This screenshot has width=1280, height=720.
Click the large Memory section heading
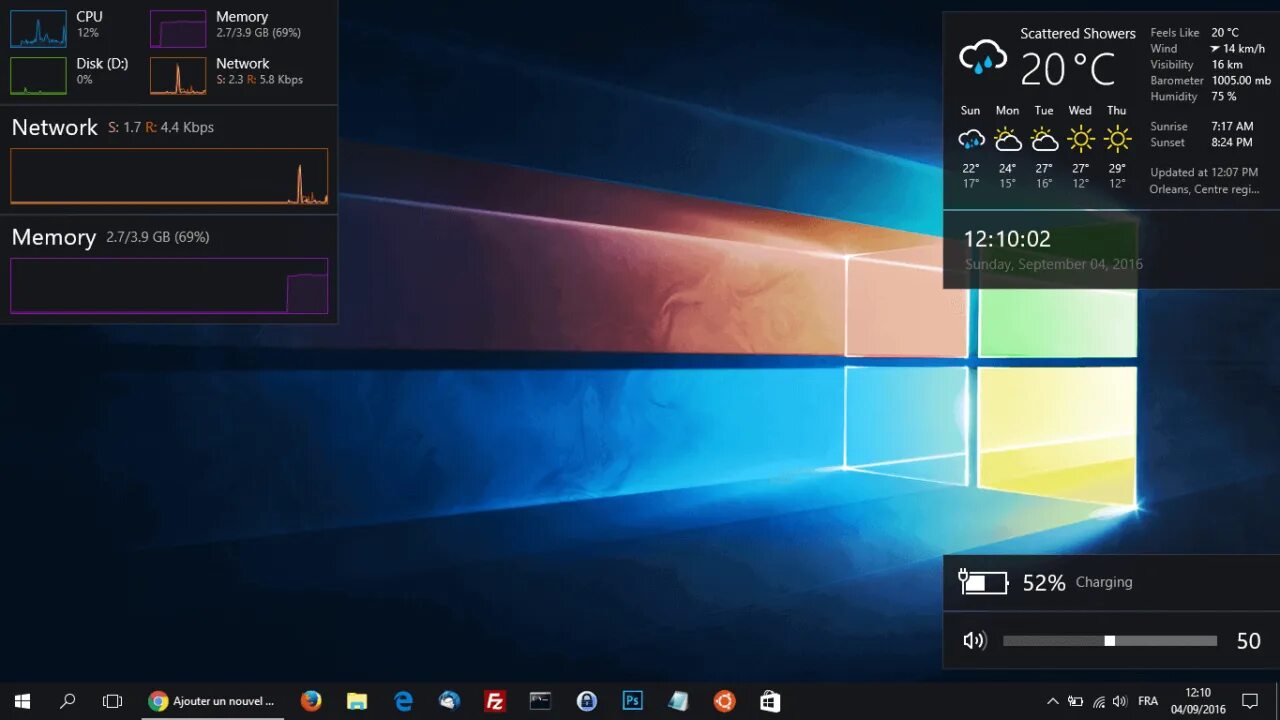pyautogui.click(x=54, y=237)
